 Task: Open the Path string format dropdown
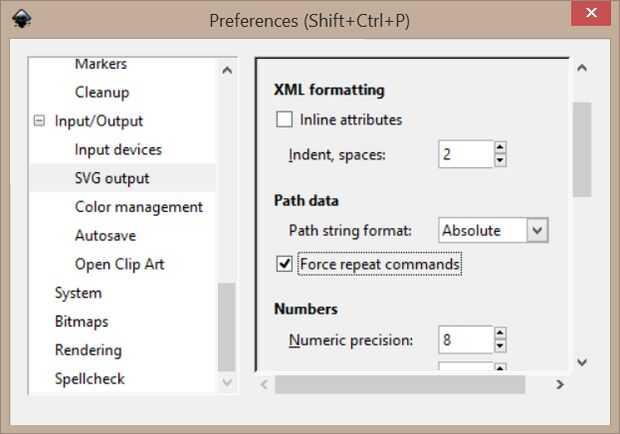[x=538, y=230]
